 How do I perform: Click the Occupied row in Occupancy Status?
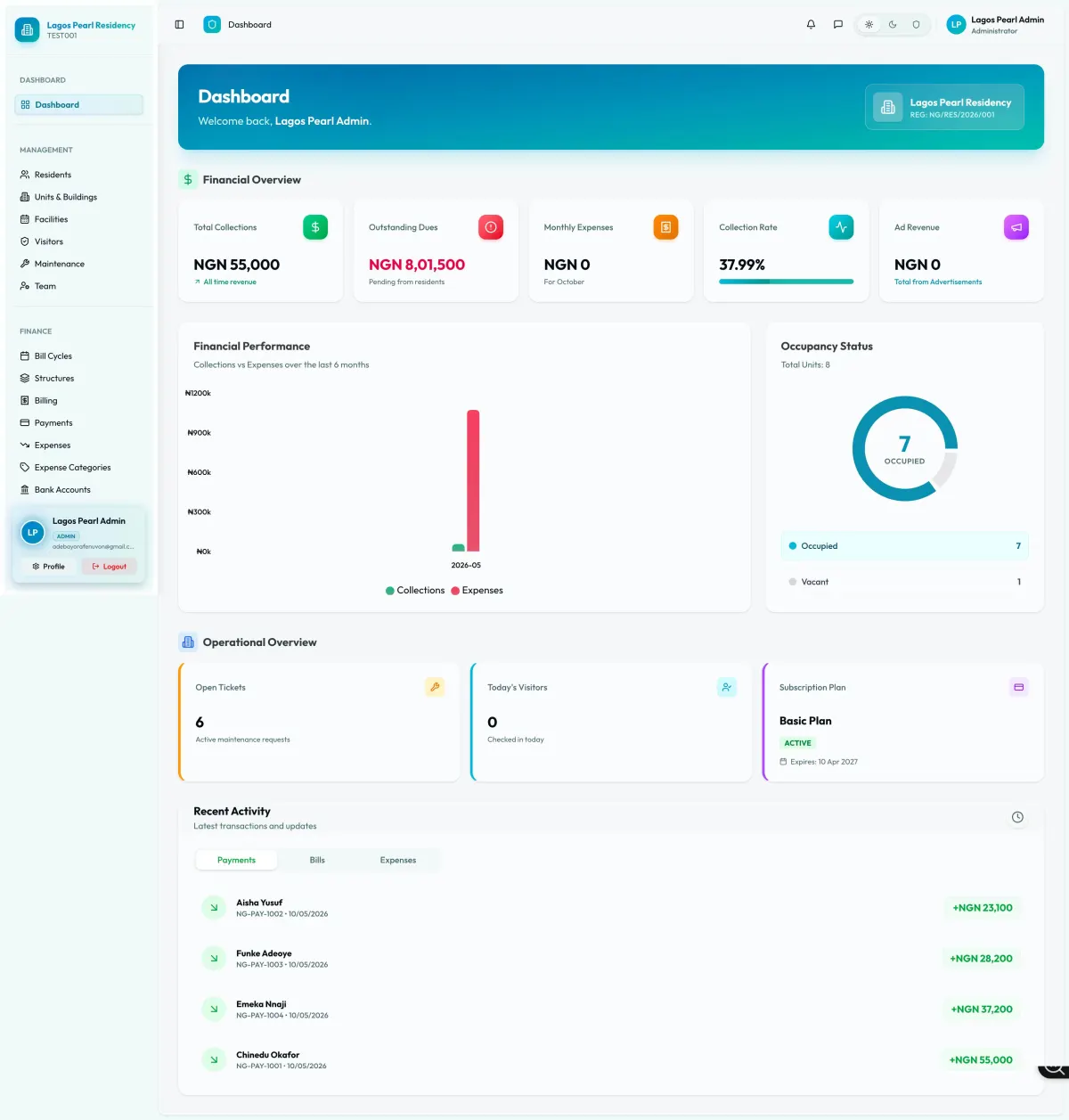pos(904,546)
